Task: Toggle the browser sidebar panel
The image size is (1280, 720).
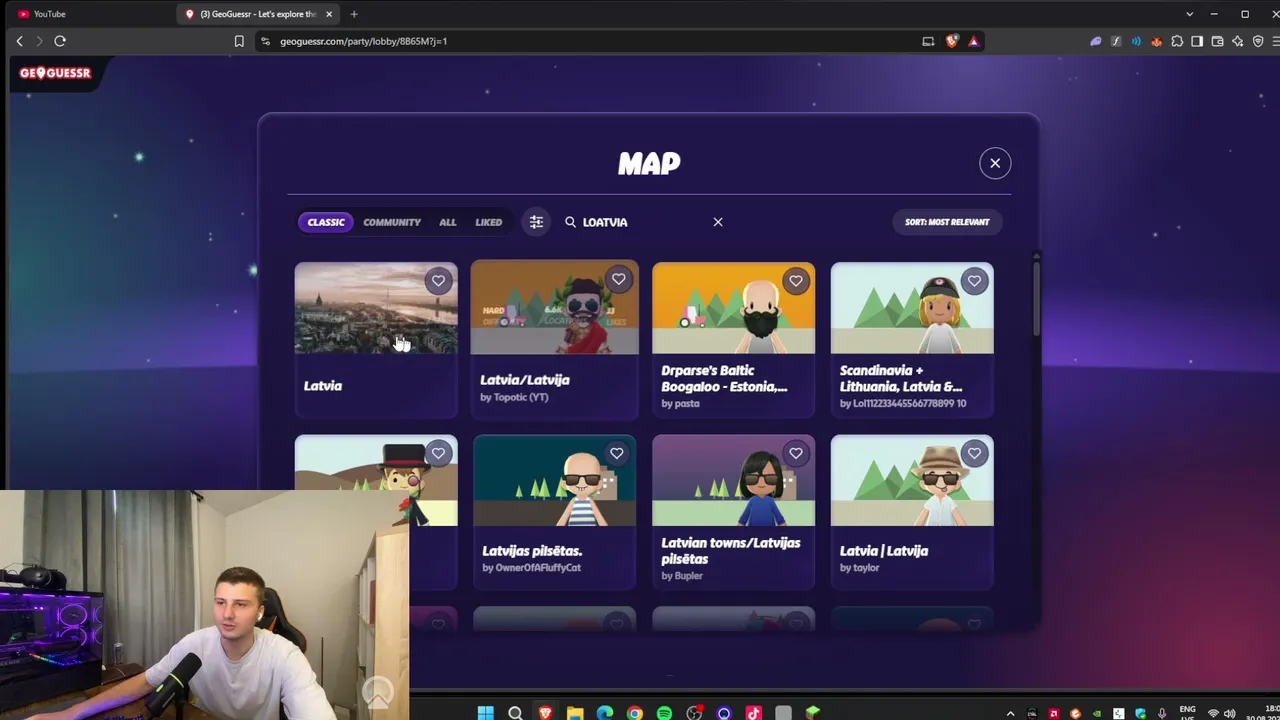Action: pyautogui.click(x=1197, y=41)
